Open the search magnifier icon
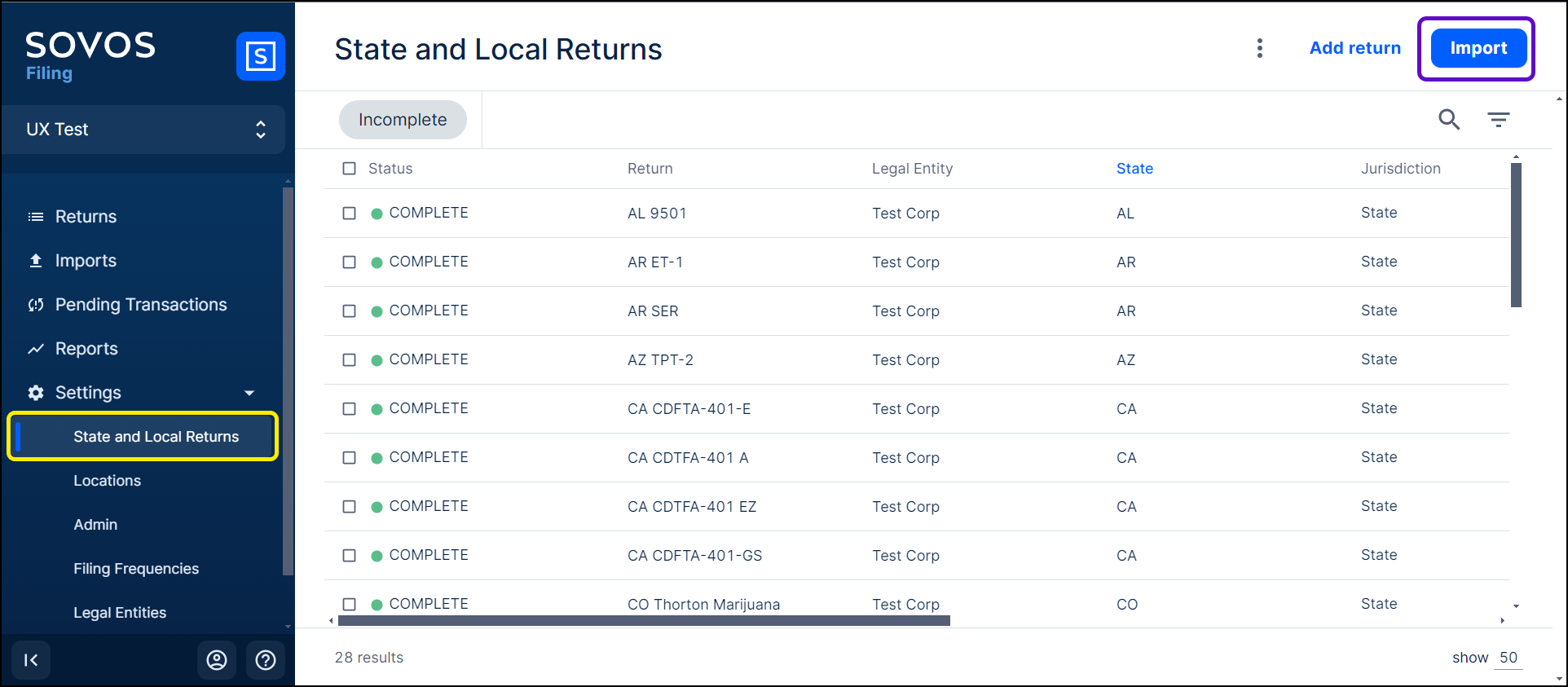Screen dimensions: 1568x687 pyautogui.click(x=1448, y=120)
